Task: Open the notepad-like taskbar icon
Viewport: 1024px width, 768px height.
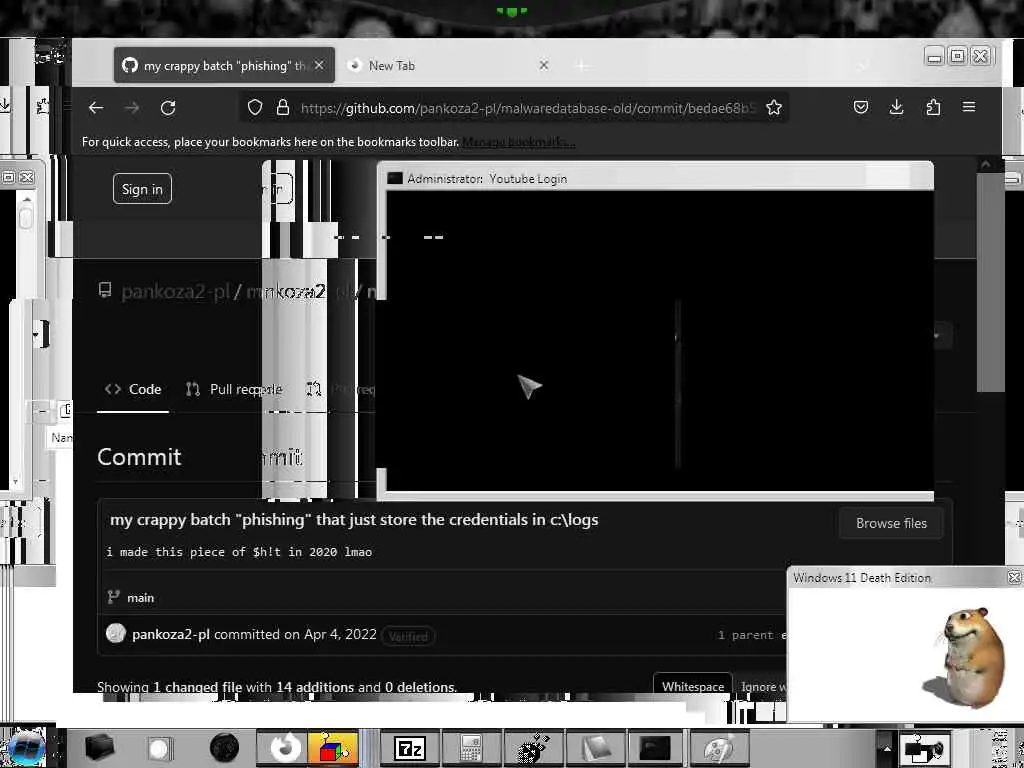Action: (595, 748)
